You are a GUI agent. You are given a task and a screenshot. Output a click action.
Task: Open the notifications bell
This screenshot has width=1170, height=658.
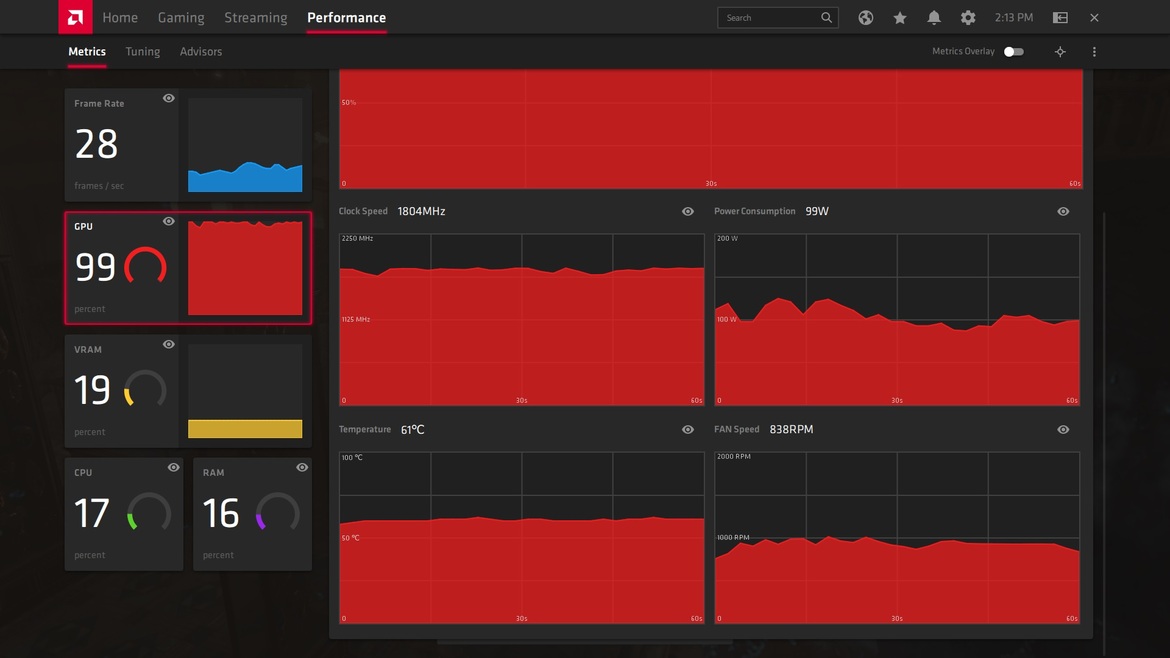[x=934, y=18]
